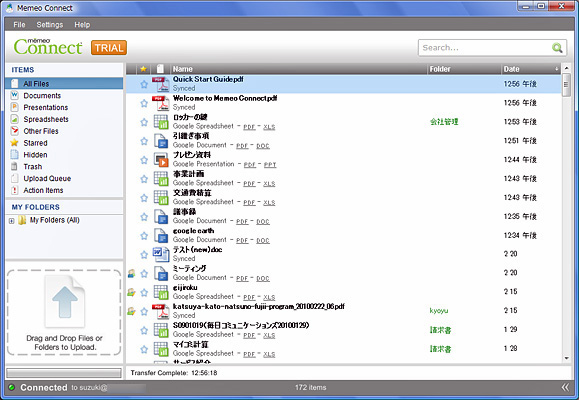Open PPT link for プレゼン資料

coord(270,165)
